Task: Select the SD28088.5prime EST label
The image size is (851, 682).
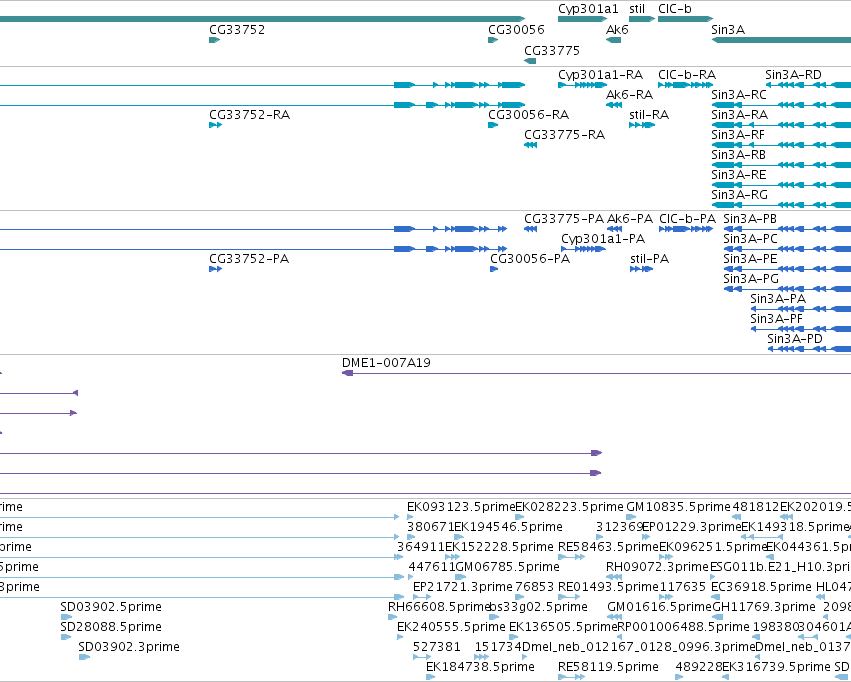Action: [x=111, y=628]
